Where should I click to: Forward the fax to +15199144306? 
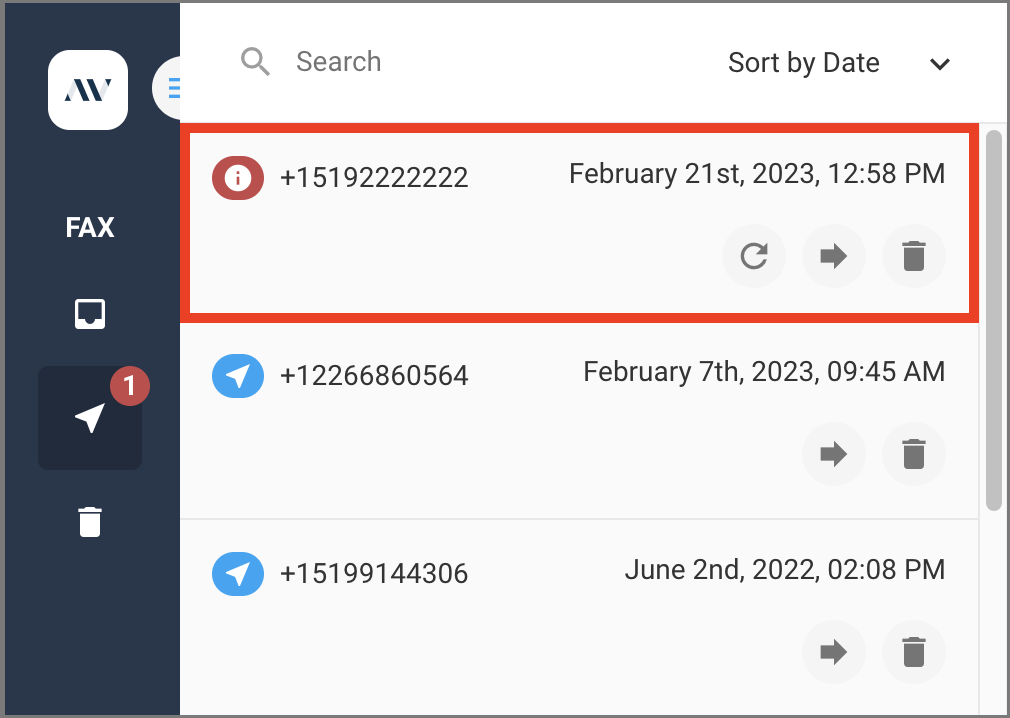[x=834, y=652]
